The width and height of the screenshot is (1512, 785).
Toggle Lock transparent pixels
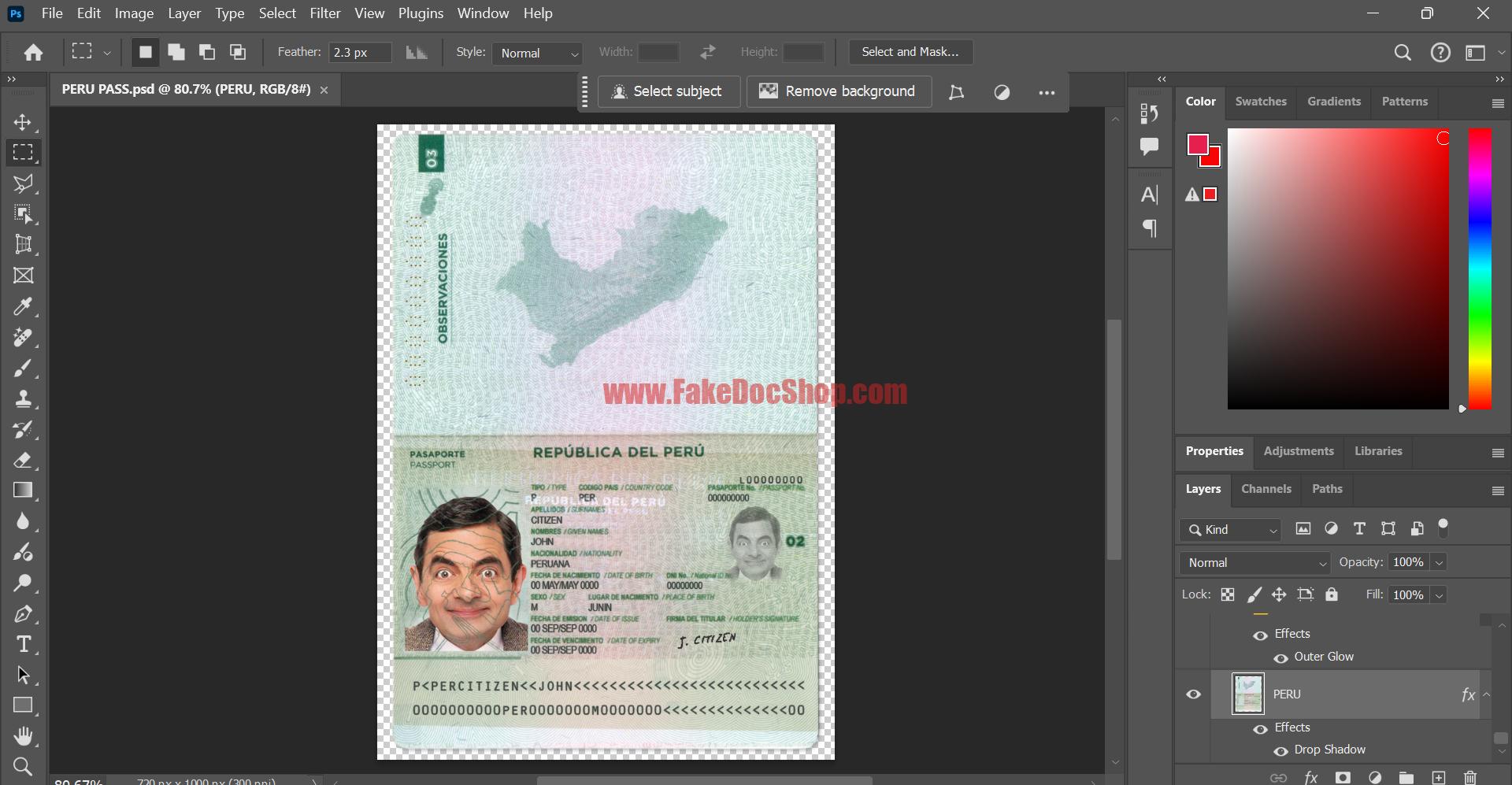1228,595
